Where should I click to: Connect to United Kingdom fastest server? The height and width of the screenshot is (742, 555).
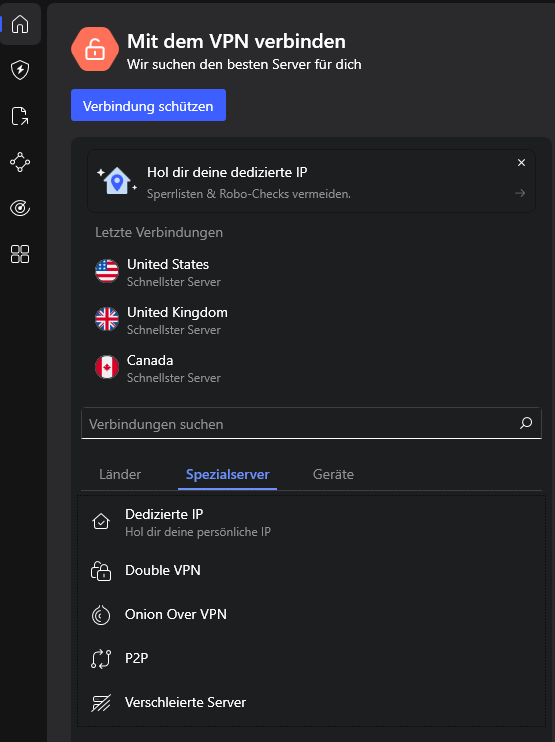pyautogui.click(x=312, y=320)
